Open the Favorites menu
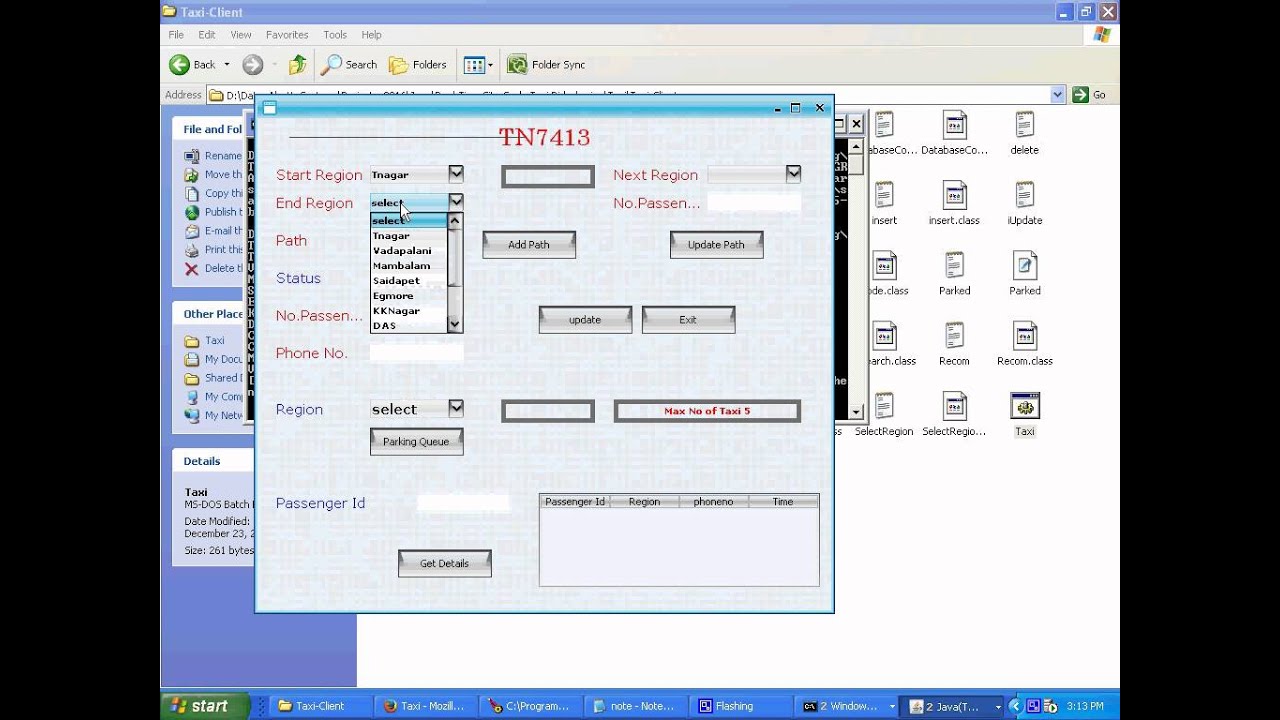The width and height of the screenshot is (1280, 720). point(287,35)
